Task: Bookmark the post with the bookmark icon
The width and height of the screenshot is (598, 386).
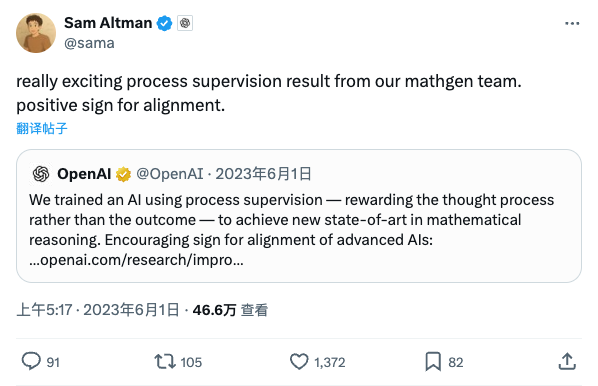Action: click(433, 361)
